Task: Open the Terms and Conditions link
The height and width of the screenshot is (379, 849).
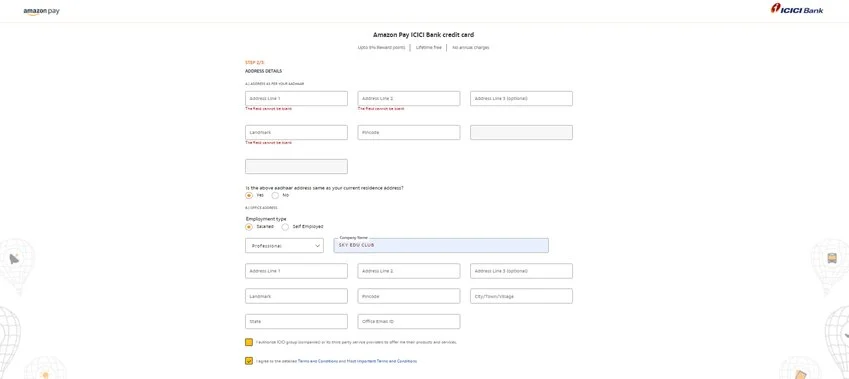Action: (318, 361)
